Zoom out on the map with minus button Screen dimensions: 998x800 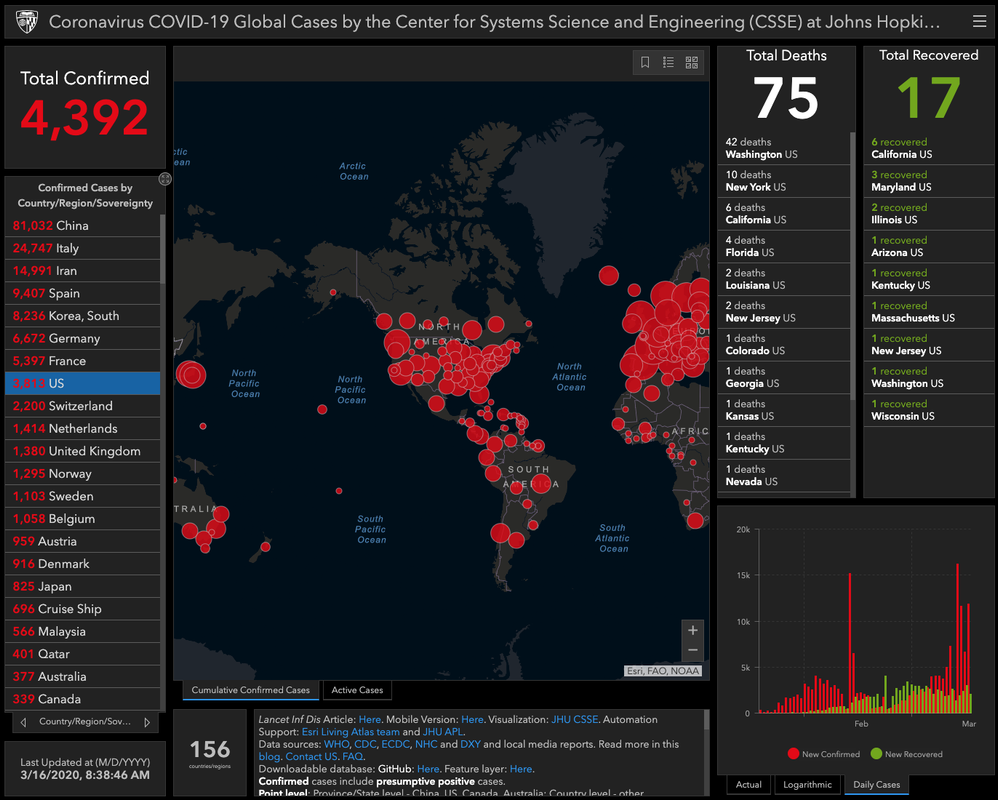click(692, 650)
